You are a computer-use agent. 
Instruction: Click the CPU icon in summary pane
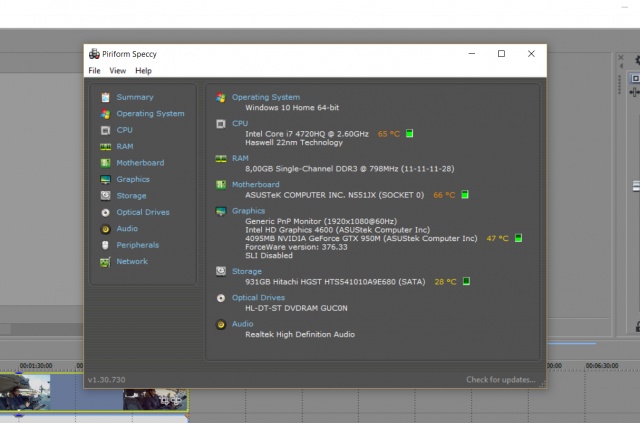(221, 124)
